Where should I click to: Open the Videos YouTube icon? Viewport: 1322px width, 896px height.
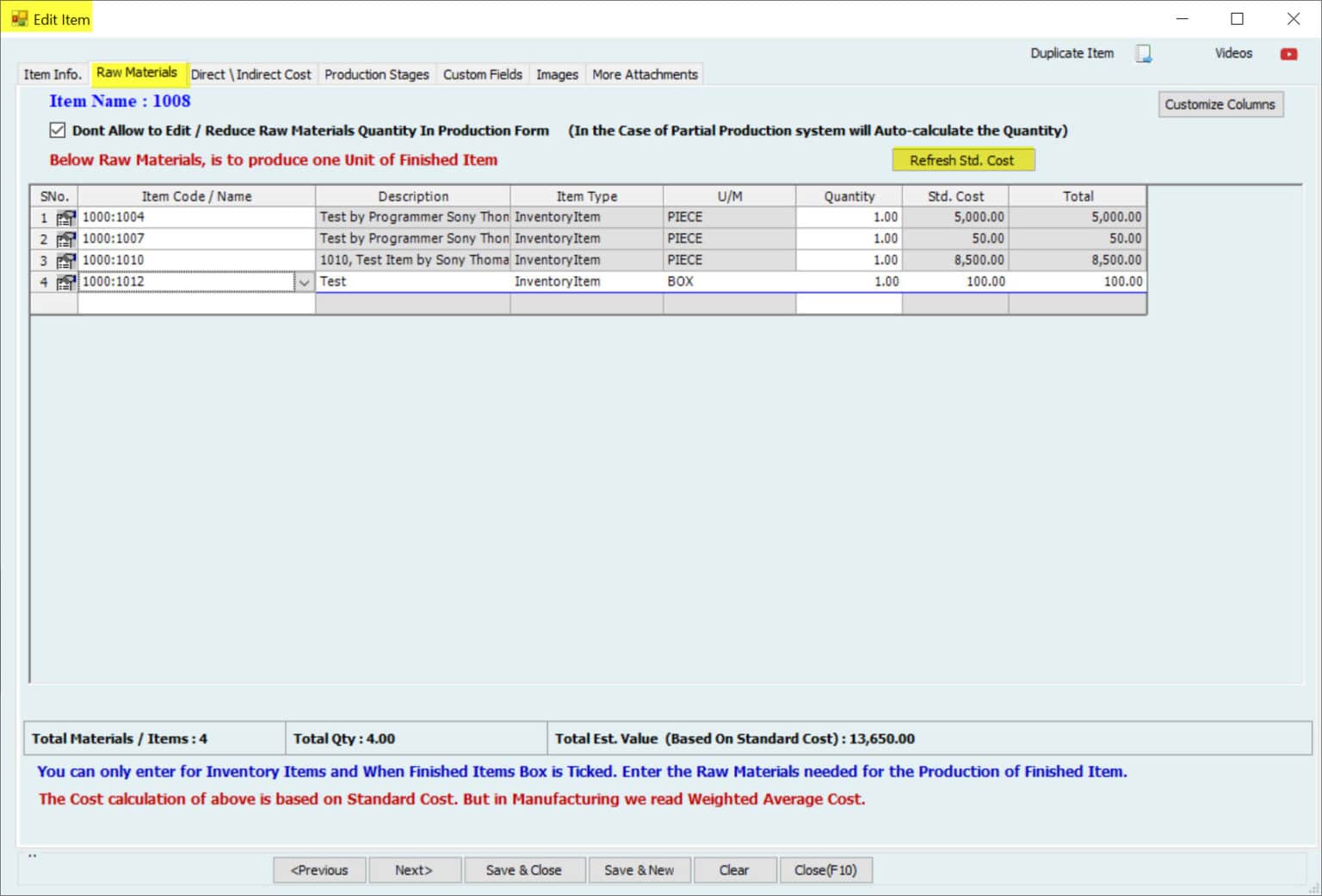click(x=1288, y=54)
